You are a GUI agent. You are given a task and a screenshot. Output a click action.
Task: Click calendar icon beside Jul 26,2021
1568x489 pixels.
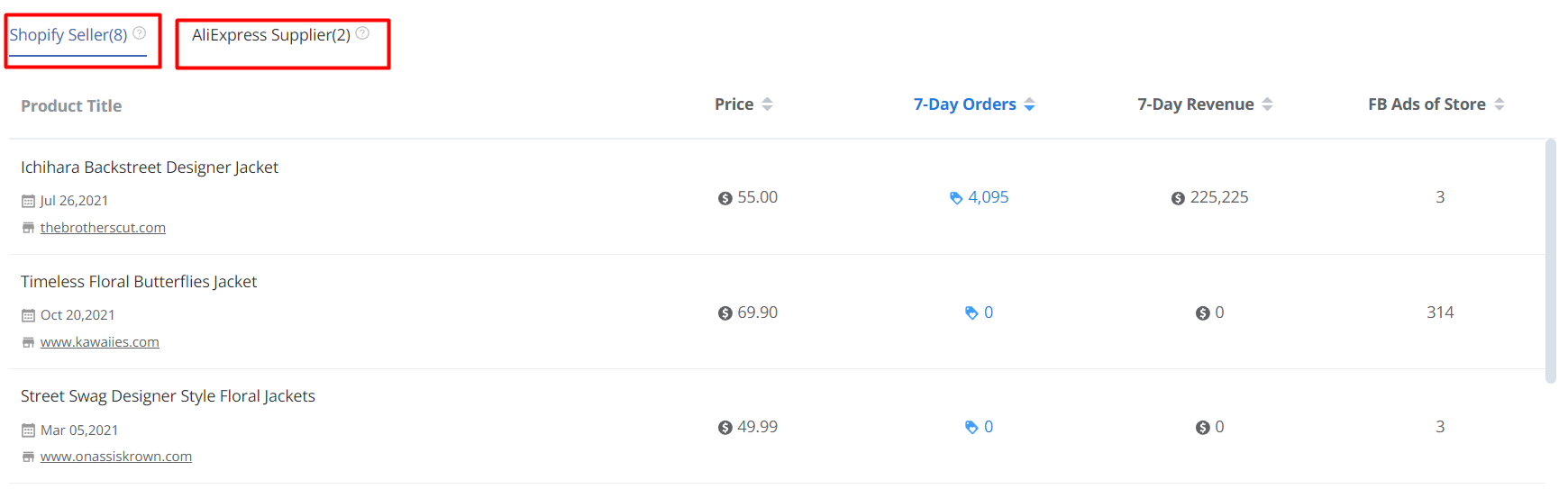28,201
